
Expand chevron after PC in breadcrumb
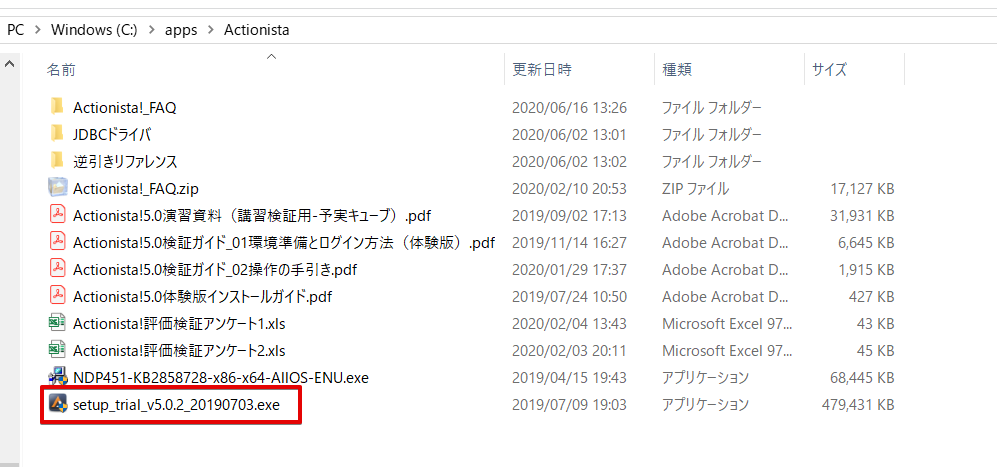[38, 30]
